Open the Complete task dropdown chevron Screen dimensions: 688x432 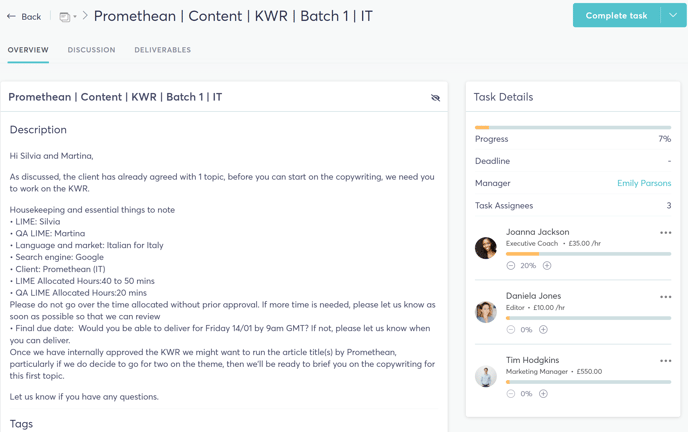[x=673, y=15]
